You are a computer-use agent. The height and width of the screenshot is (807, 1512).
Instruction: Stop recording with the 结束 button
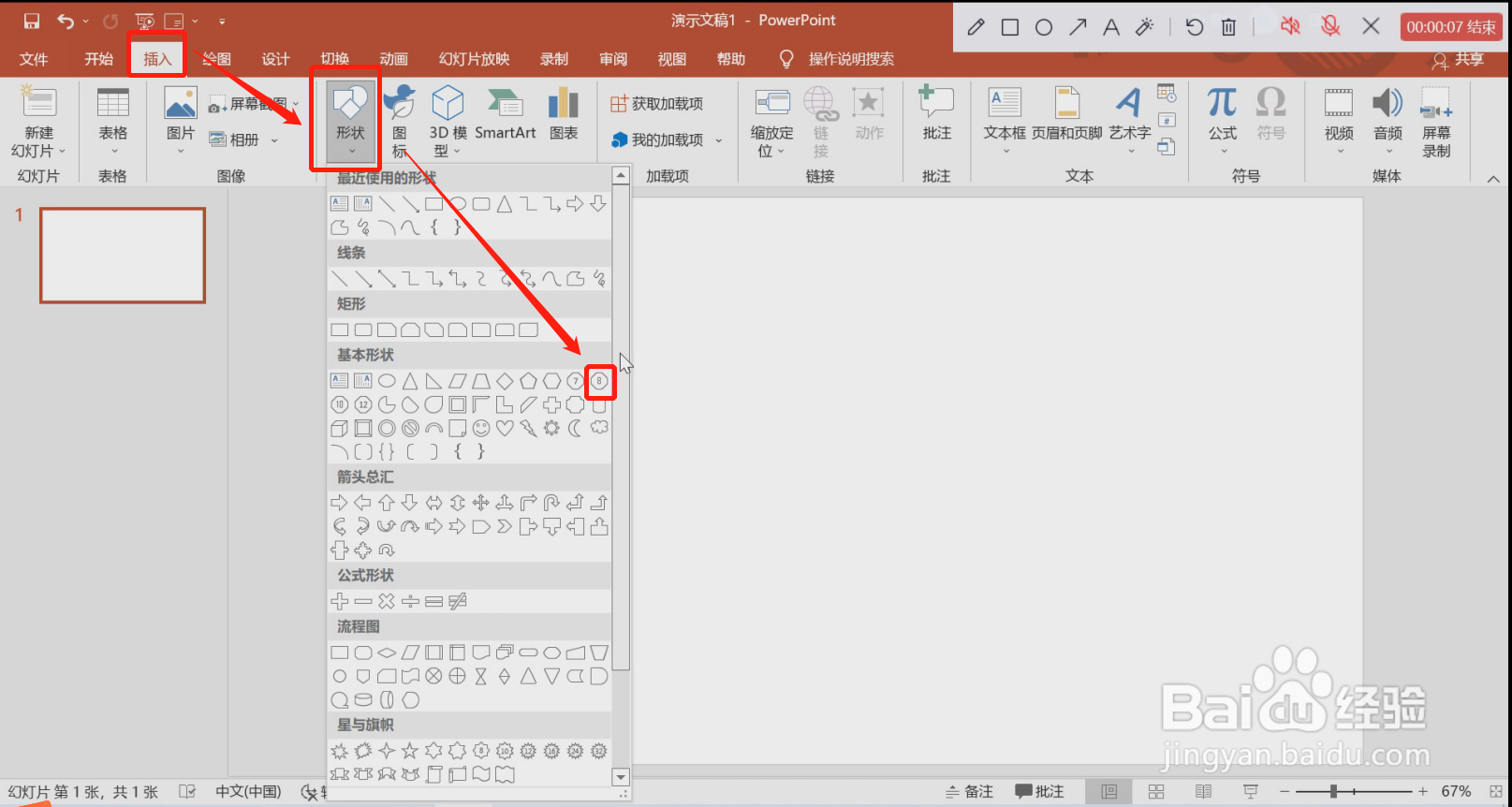click(x=1451, y=27)
